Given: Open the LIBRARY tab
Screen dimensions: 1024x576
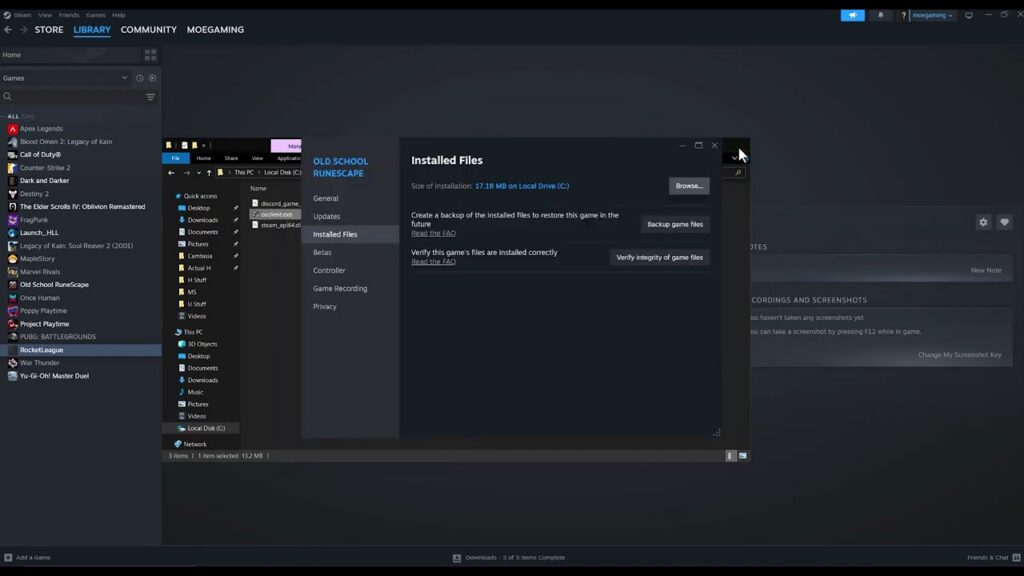Looking at the screenshot, I should [x=92, y=30].
